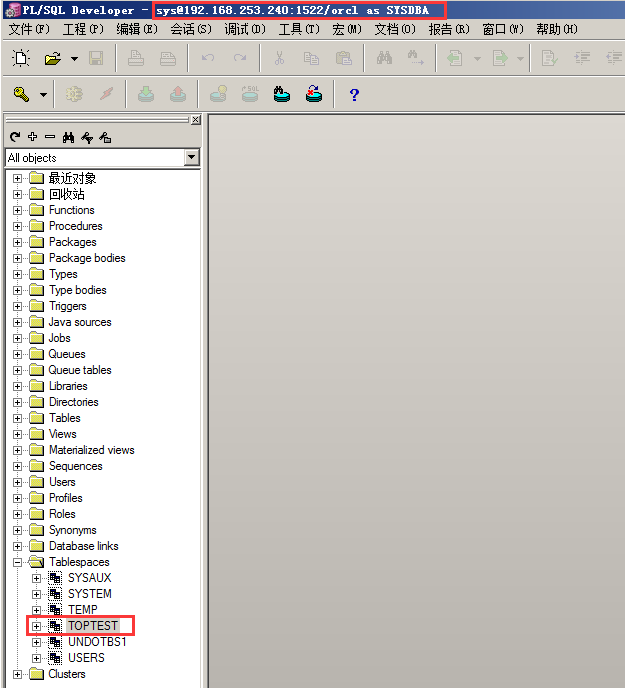Click the Open folder toolbar icon
This screenshot has width=625, height=688.
53,58
